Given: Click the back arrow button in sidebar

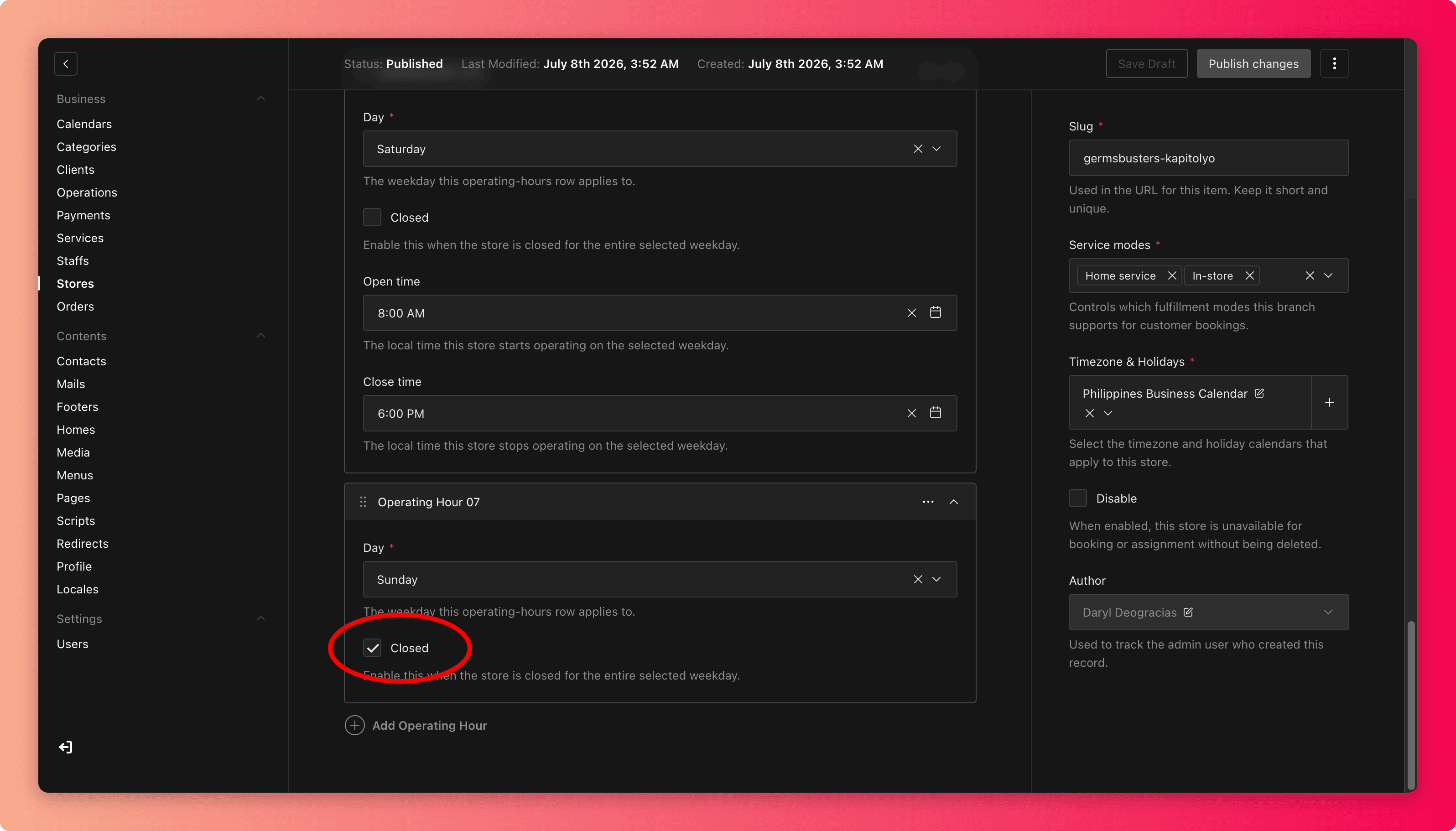Looking at the screenshot, I should point(66,63).
